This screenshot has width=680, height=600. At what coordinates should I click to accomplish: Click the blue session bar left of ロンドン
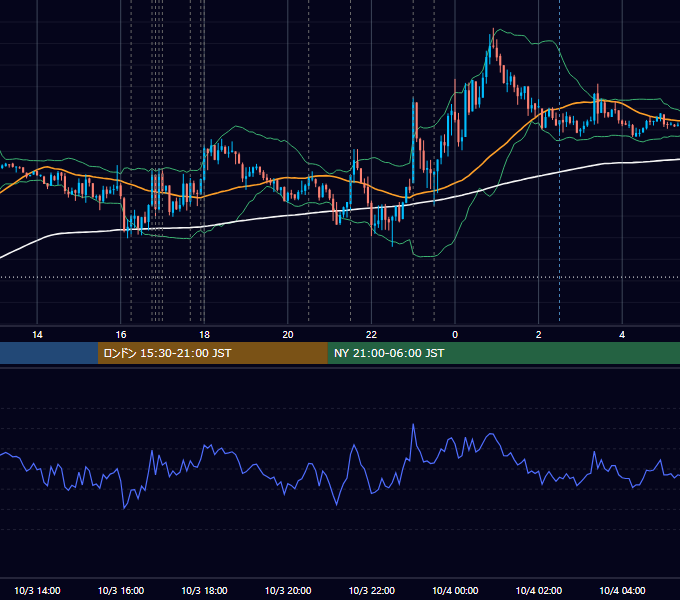49,353
